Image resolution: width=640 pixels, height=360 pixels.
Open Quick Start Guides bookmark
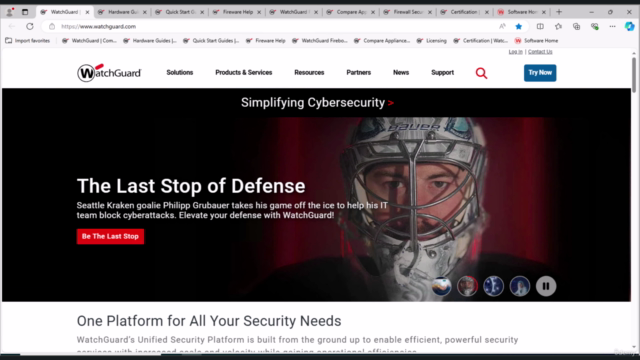(211, 41)
